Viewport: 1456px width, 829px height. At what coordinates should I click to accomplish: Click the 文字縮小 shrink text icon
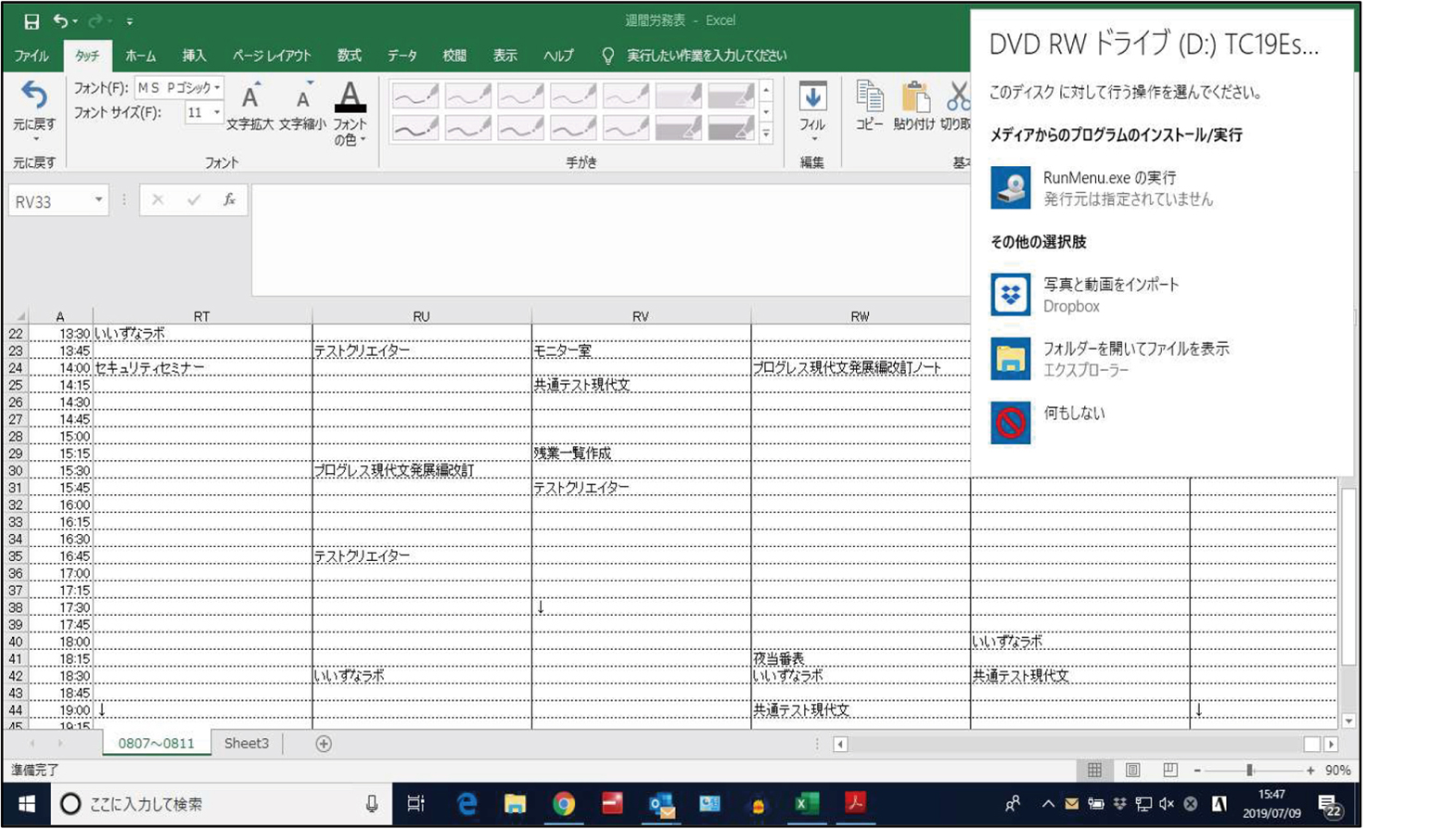click(x=302, y=99)
